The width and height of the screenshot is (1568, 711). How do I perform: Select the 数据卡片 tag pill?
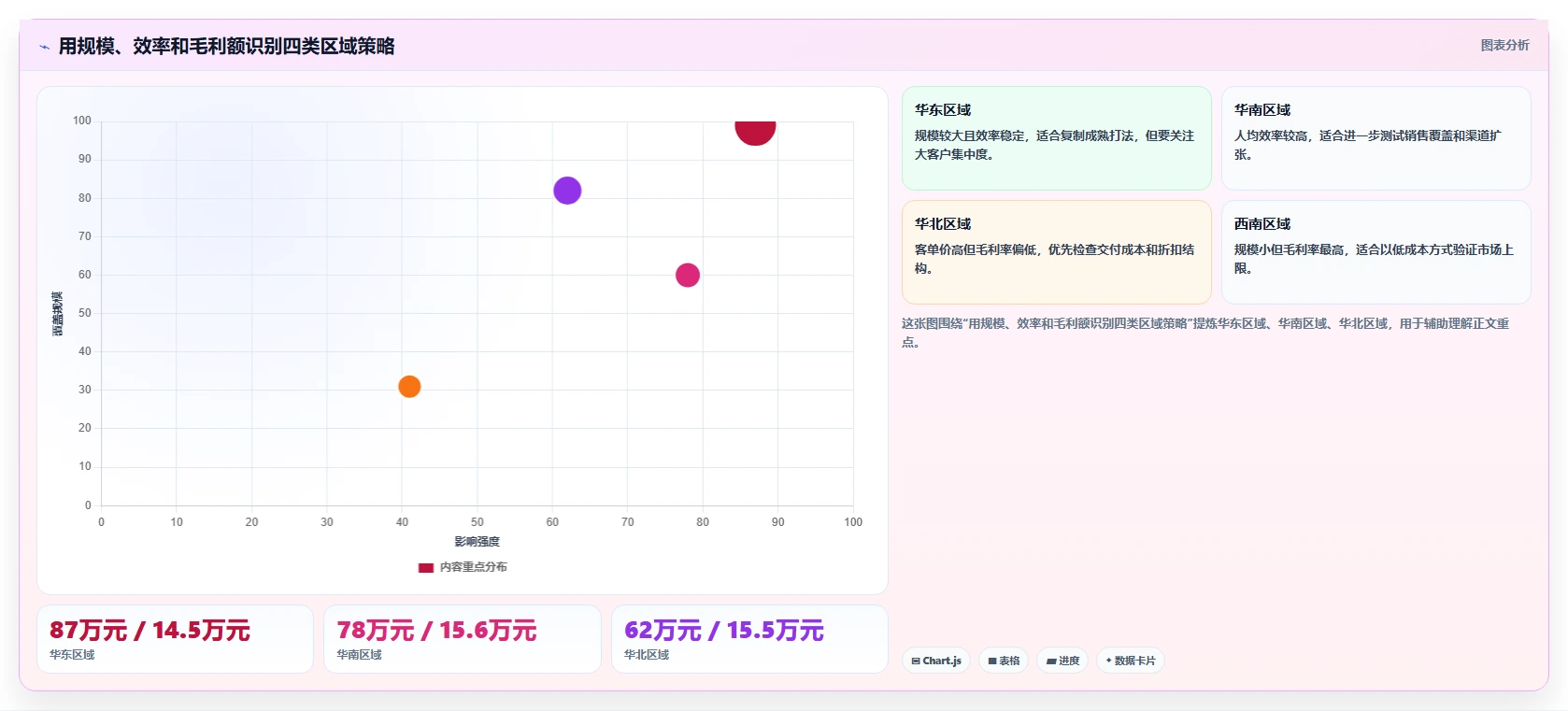tap(1131, 661)
